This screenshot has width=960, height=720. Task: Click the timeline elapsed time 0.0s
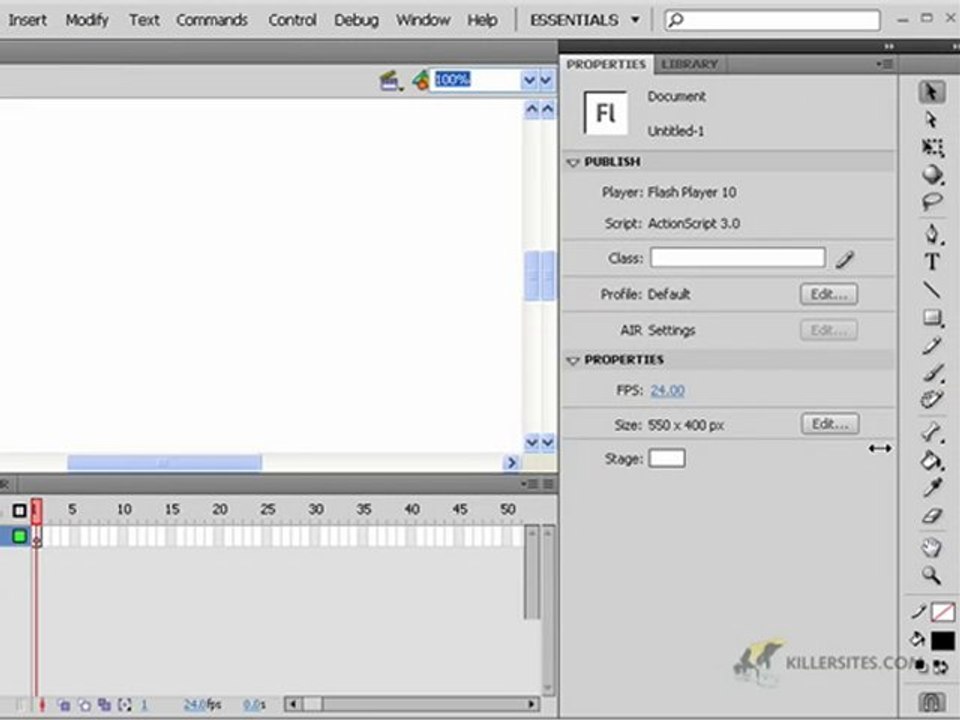point(254,705)
